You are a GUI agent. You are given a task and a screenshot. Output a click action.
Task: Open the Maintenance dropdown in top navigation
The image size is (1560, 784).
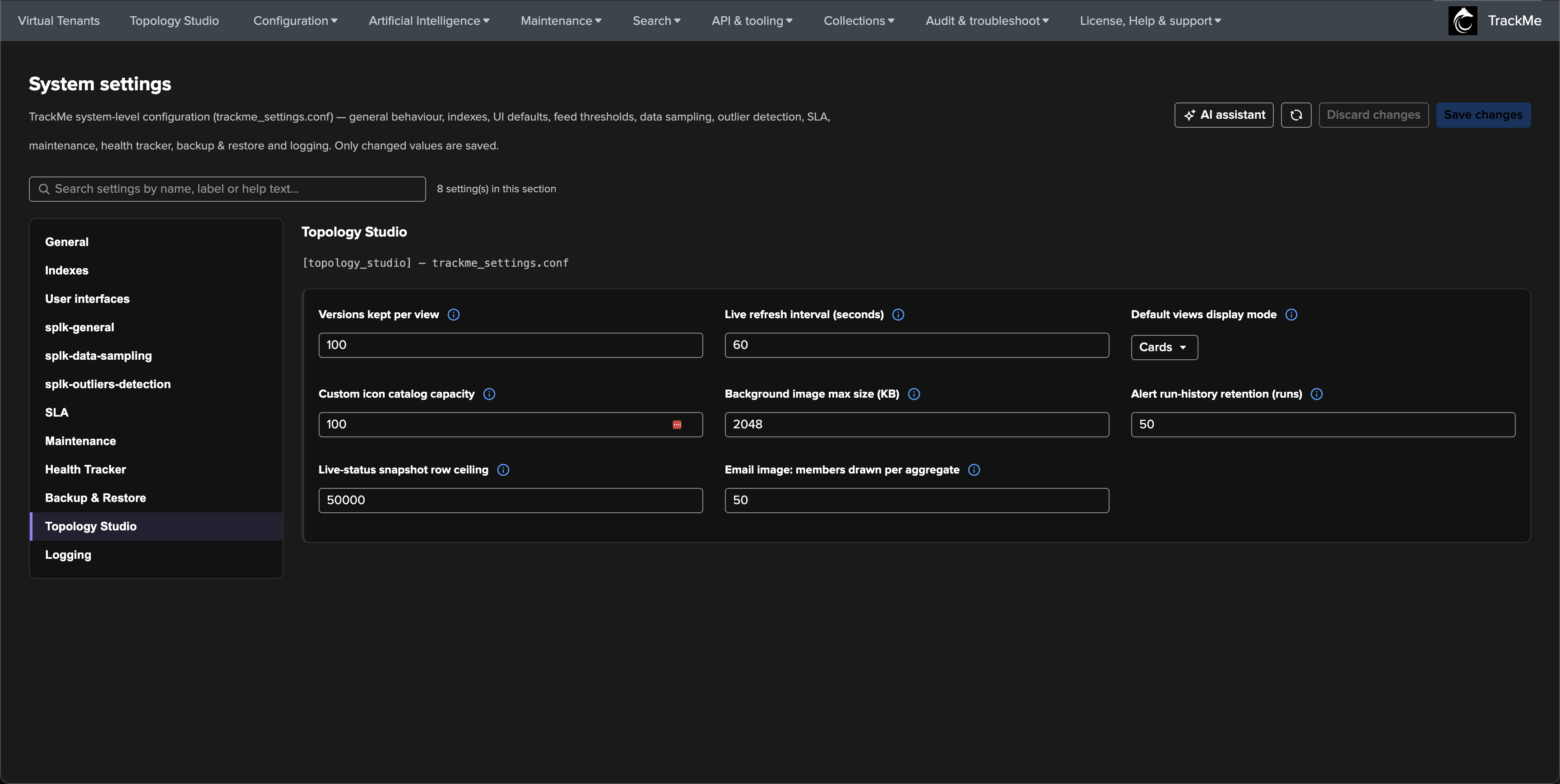point(561,21)
